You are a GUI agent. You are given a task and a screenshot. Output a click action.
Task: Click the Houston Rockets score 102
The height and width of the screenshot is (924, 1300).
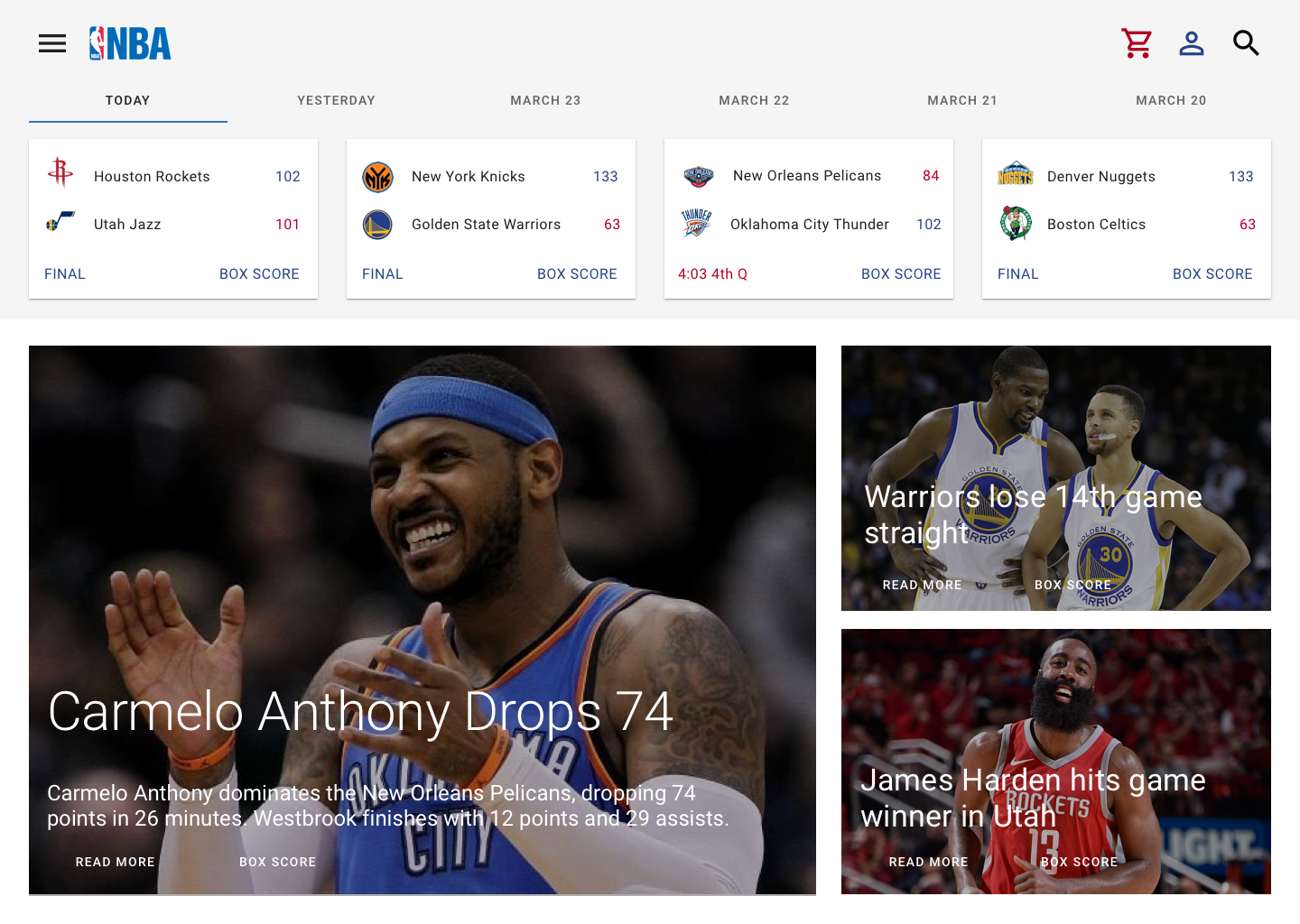[x=288, y=177]
